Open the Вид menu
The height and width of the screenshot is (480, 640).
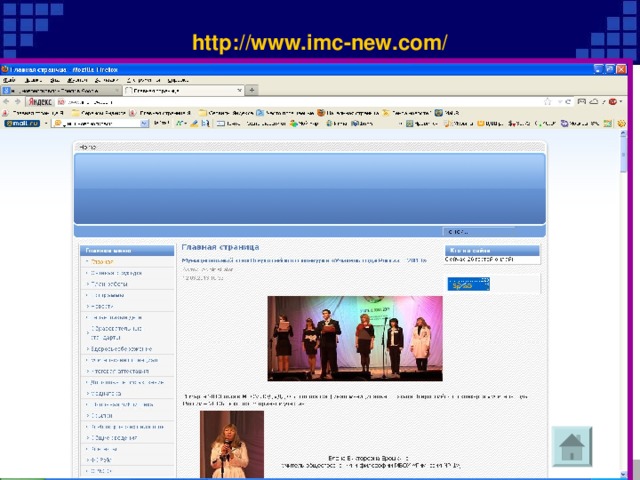[x=55, y=80]
